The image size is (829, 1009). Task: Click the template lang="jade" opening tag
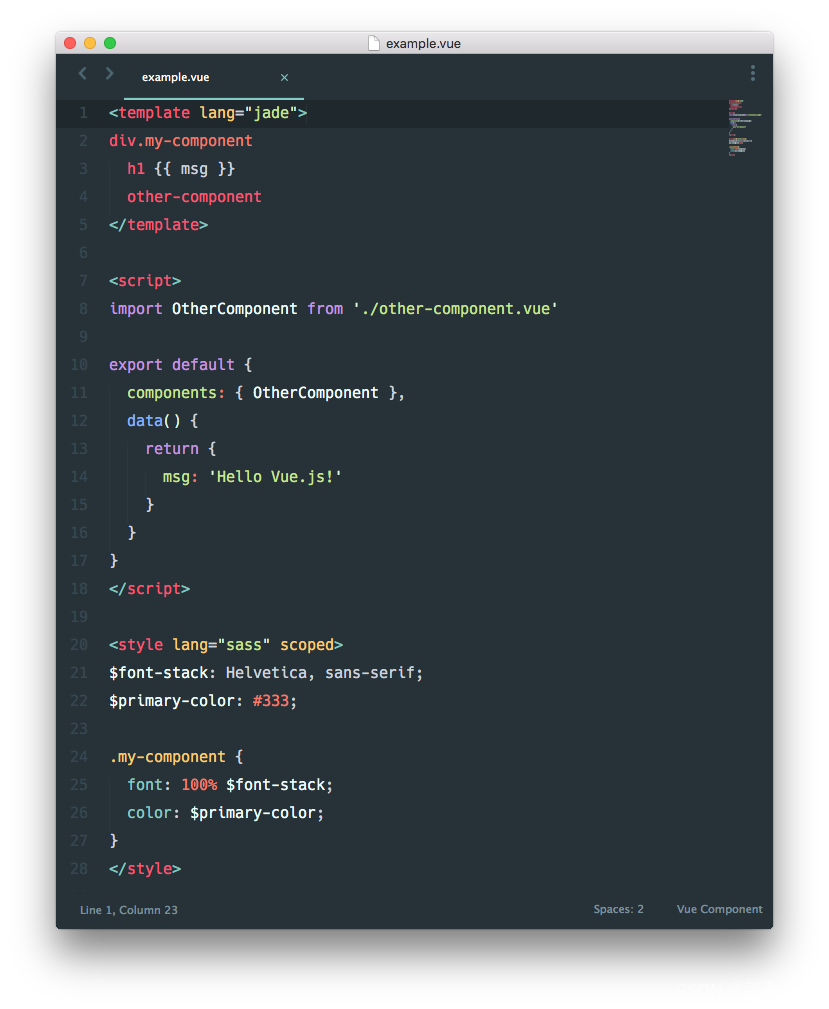coord(208,113)
